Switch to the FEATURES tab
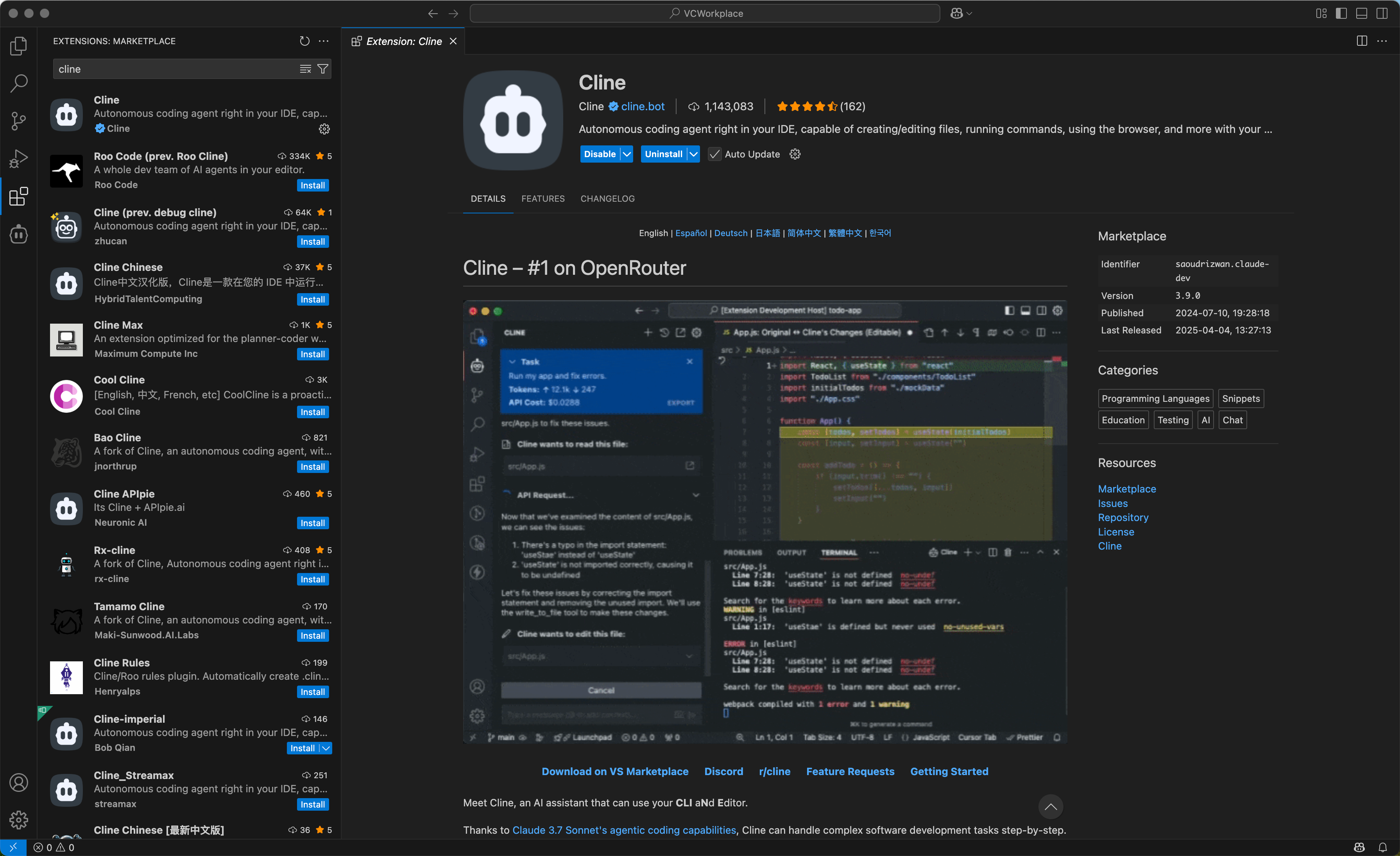This screenshot has width=1400, height=856. click(542, 199)
